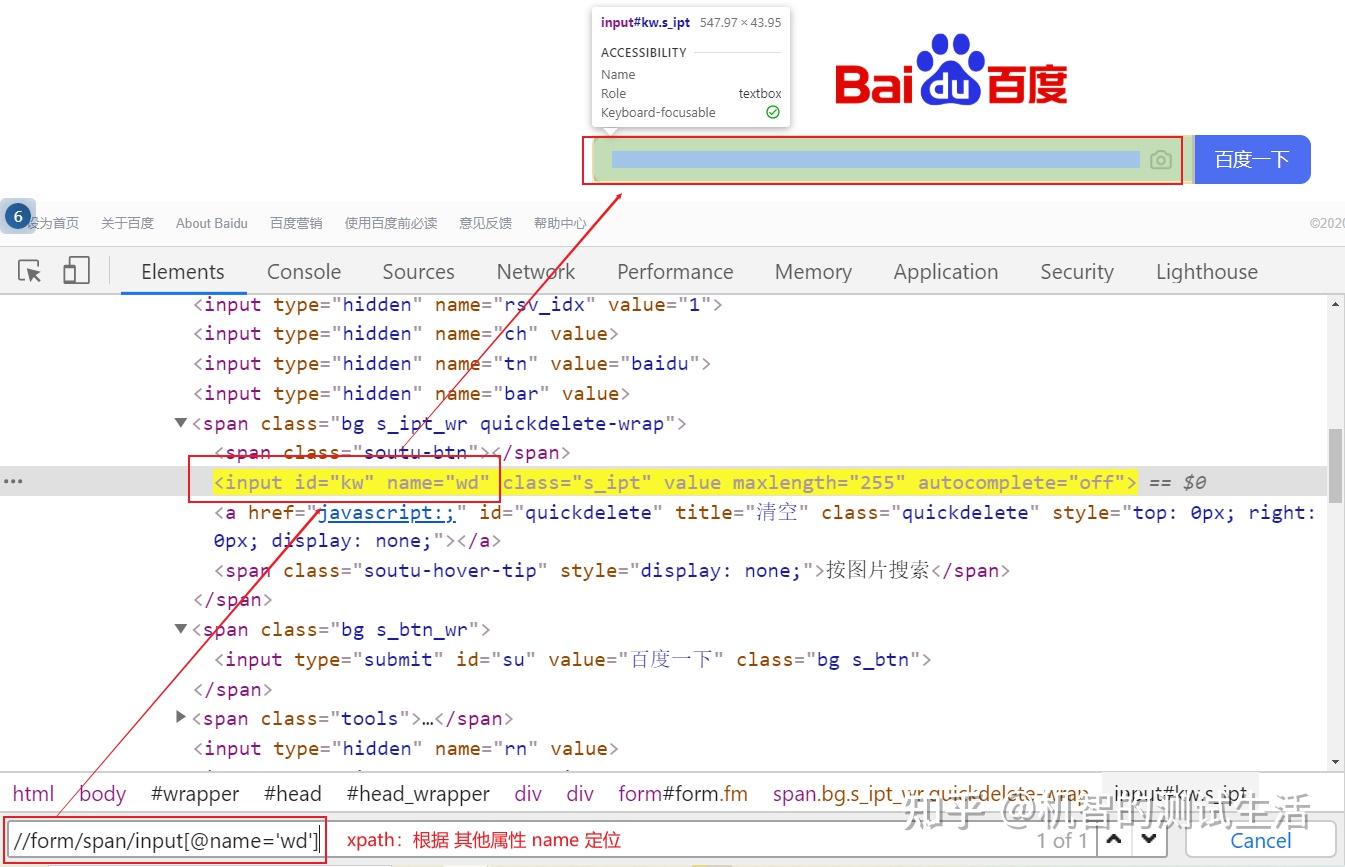Click Cancel in the search bar
Image resolution: width=1345 pixels, height=867 pixels.
tap(1260, 841)
